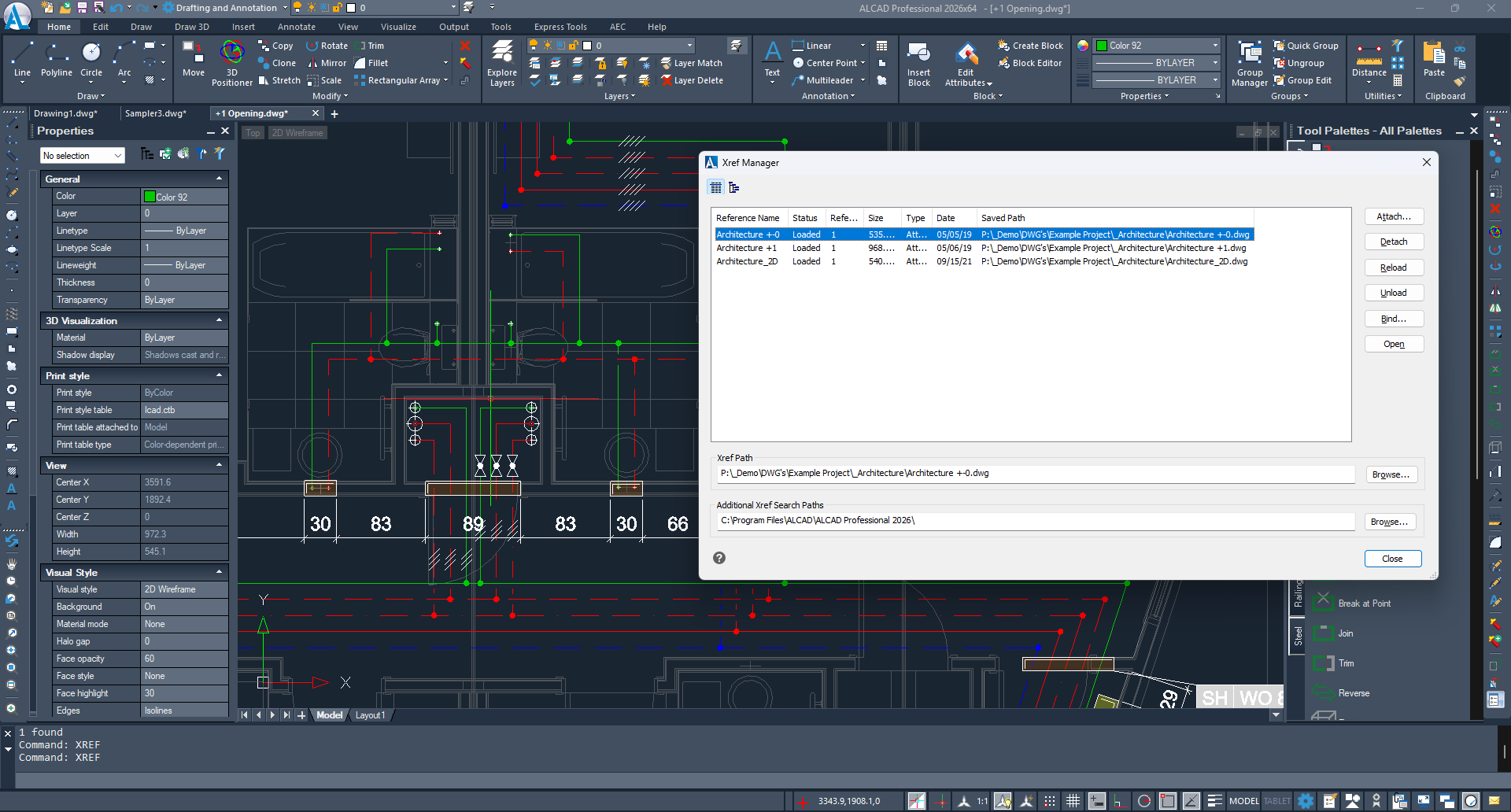Open the Annotate ribbon tab
The height and width of the screenshot is (812, 1511).
pos(296,27)
